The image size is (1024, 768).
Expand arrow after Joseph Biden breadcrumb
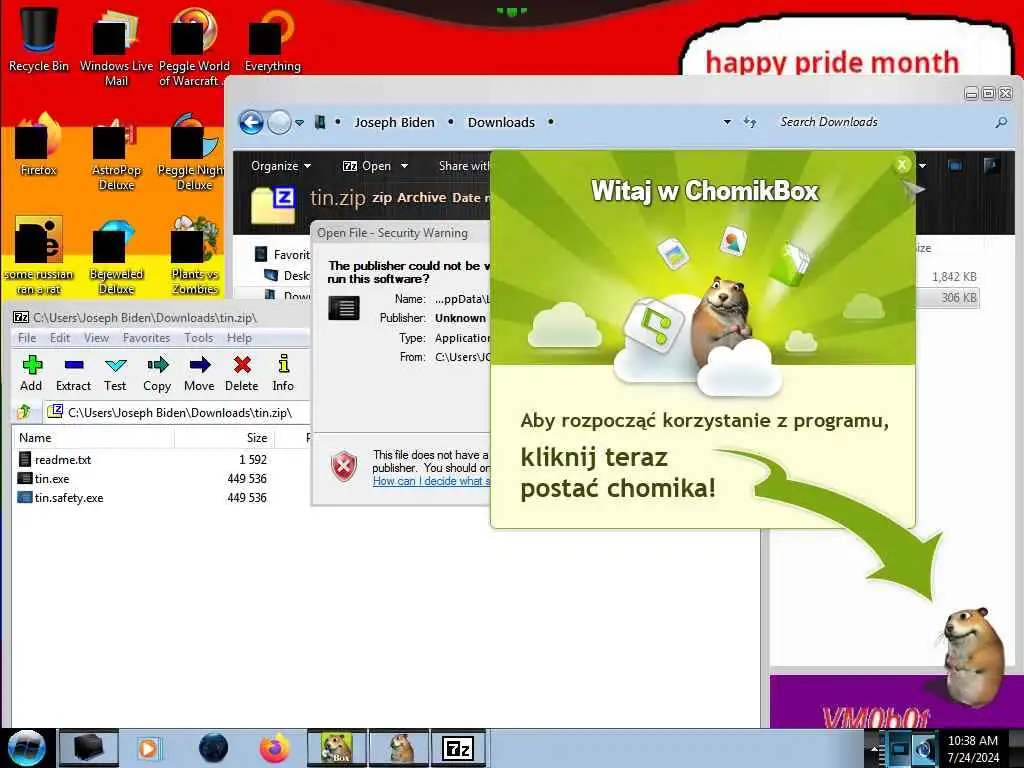tap(451, 122)
